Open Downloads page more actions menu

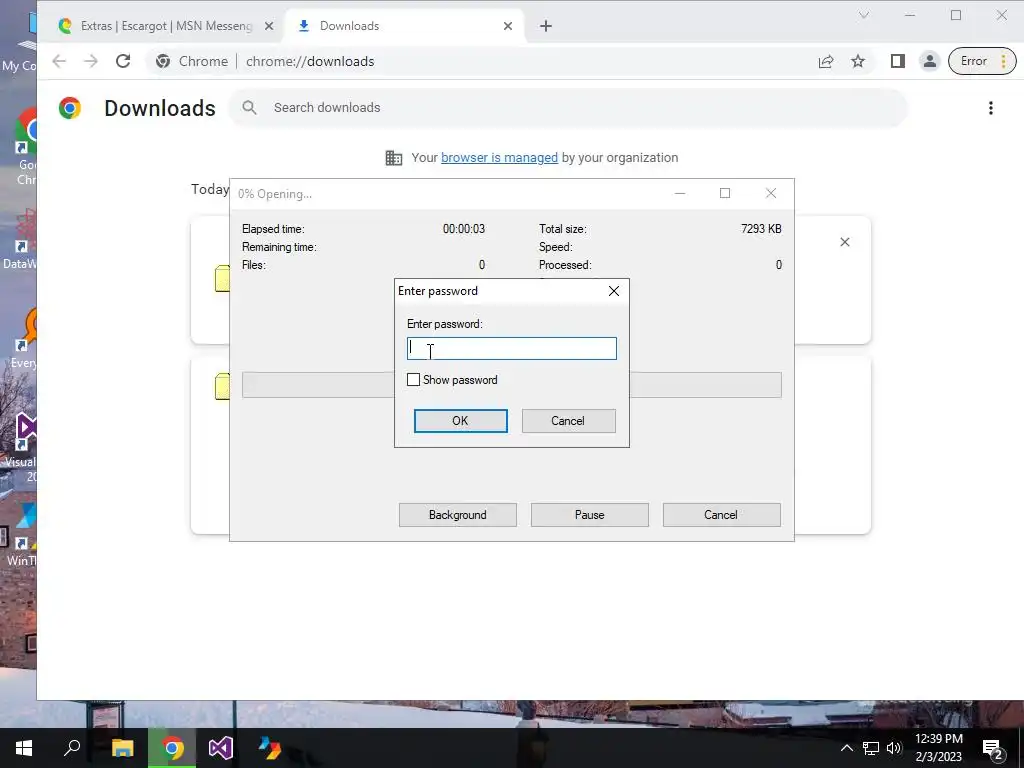(991, 108)
